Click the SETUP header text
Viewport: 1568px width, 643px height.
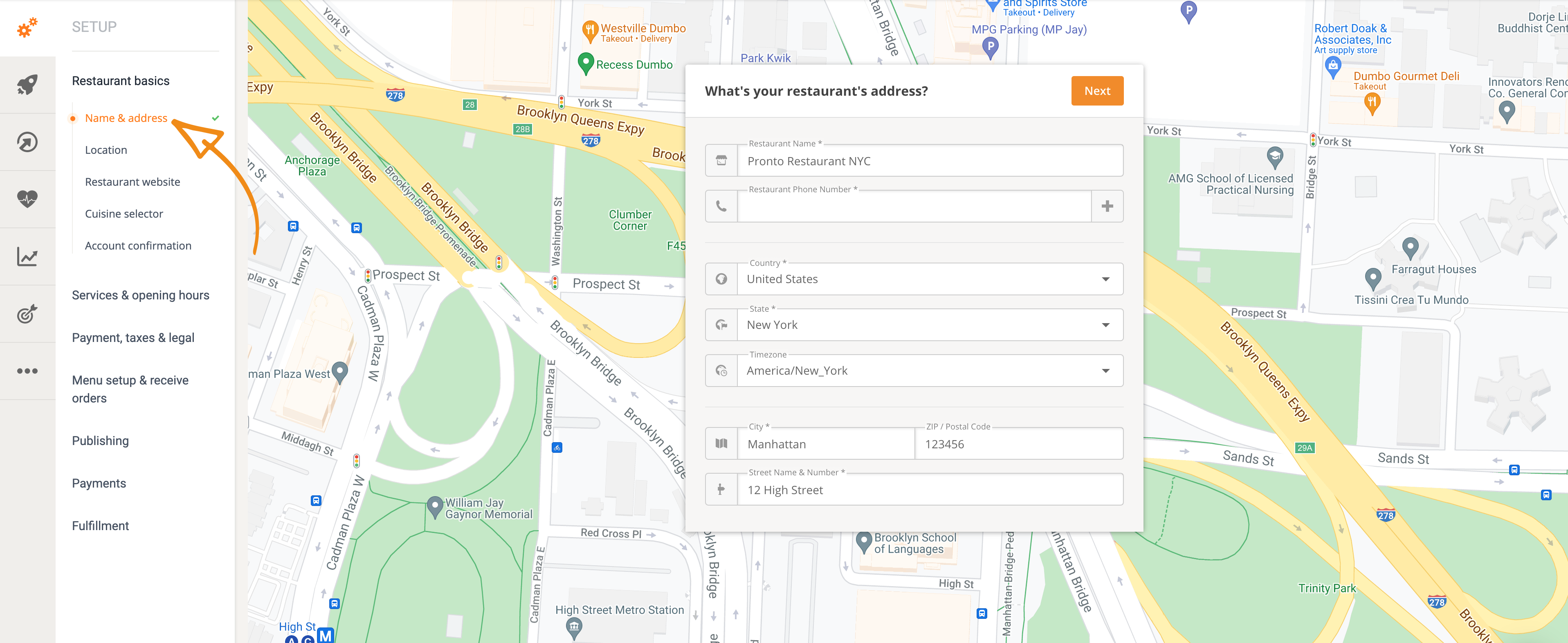(94, 27)
